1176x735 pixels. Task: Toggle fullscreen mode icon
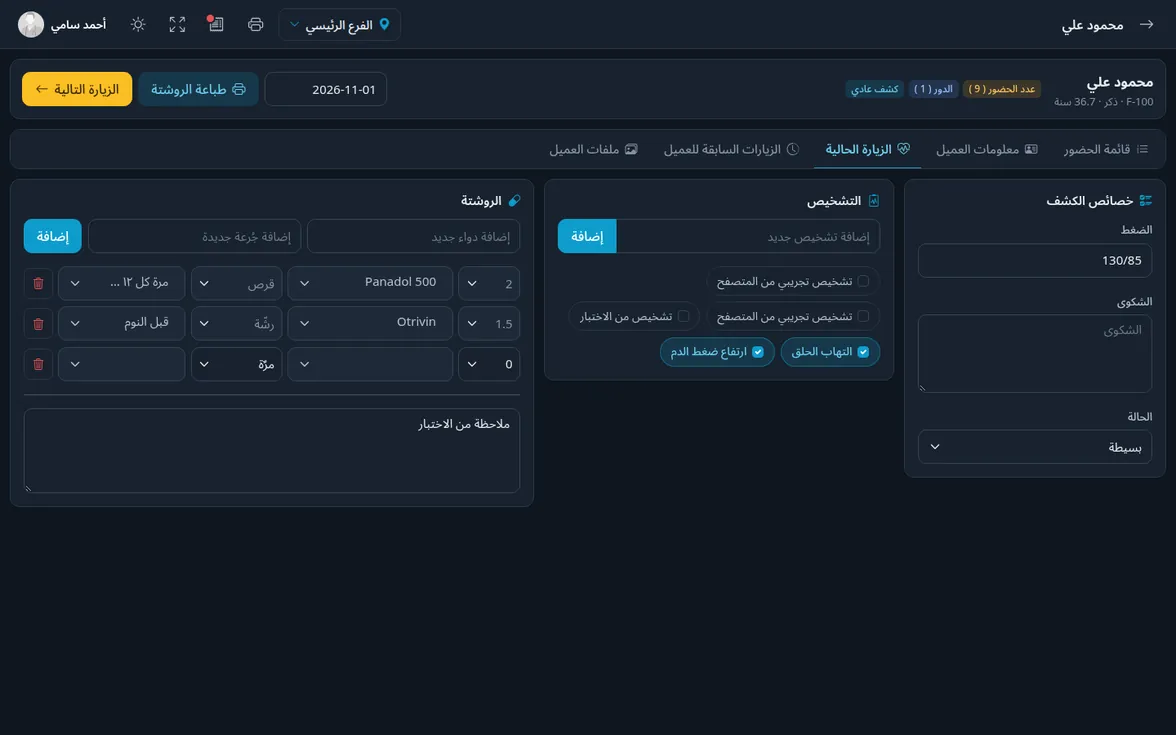tap(177, 25)
